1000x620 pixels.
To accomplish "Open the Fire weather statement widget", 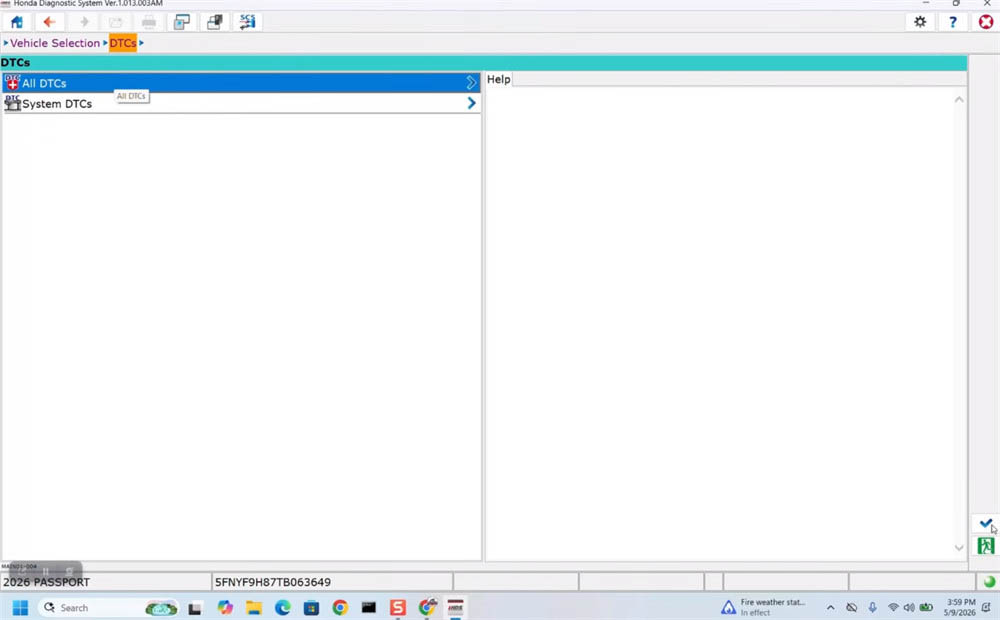I will (763, 607).
